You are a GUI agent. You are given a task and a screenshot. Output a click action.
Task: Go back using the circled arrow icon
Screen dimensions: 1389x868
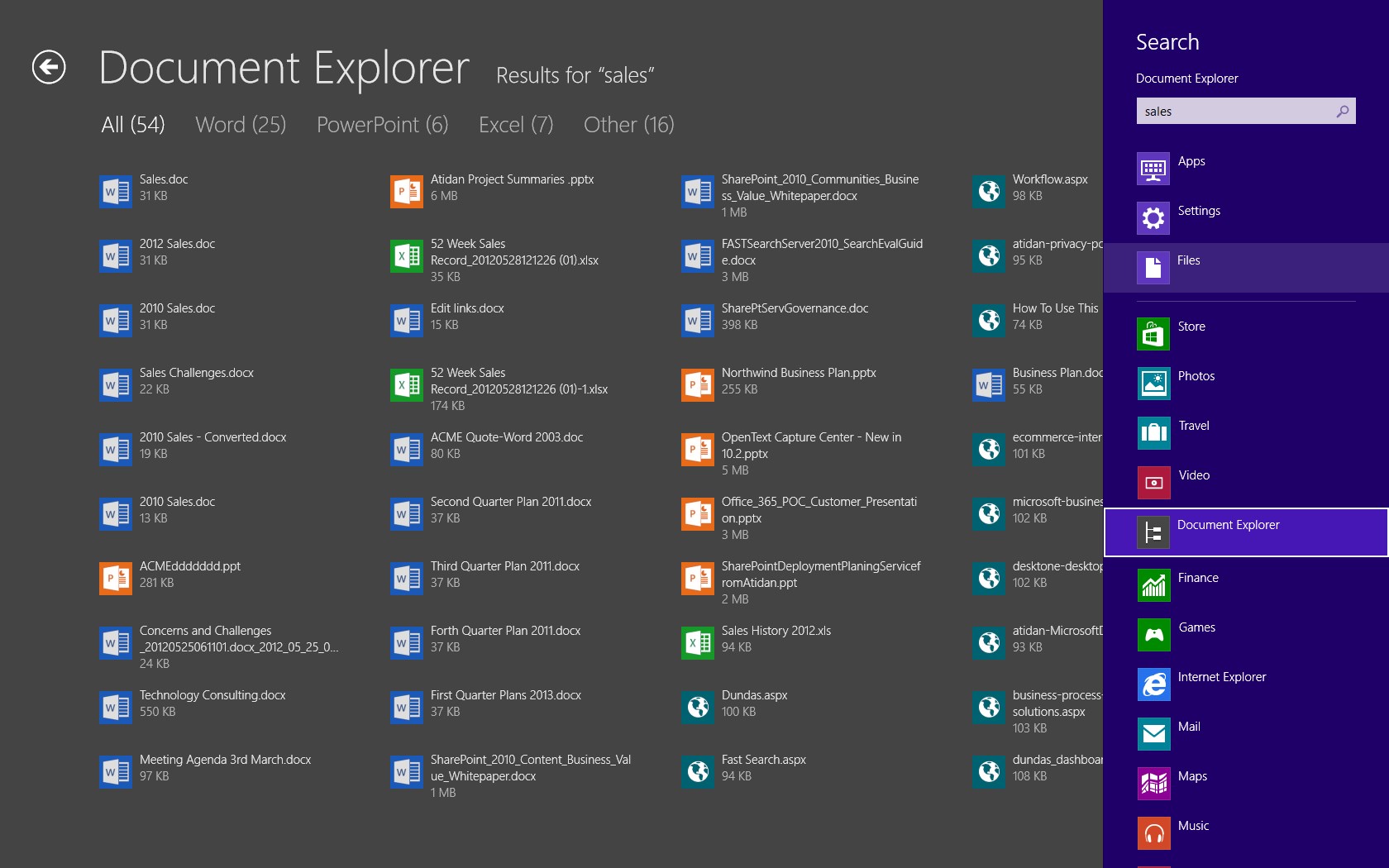[49, 67]
